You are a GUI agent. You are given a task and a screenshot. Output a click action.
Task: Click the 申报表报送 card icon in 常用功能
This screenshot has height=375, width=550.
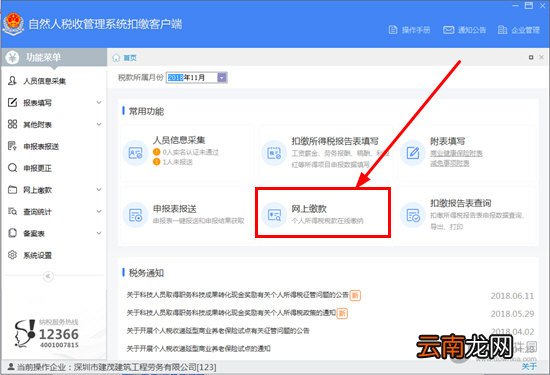click(x=135, y=215)
